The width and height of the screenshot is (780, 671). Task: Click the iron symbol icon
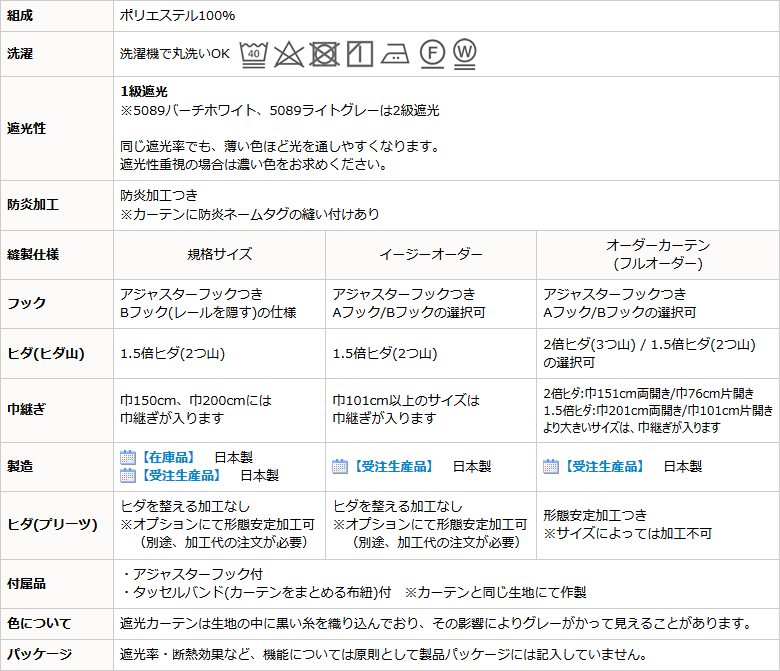point(395,54)
